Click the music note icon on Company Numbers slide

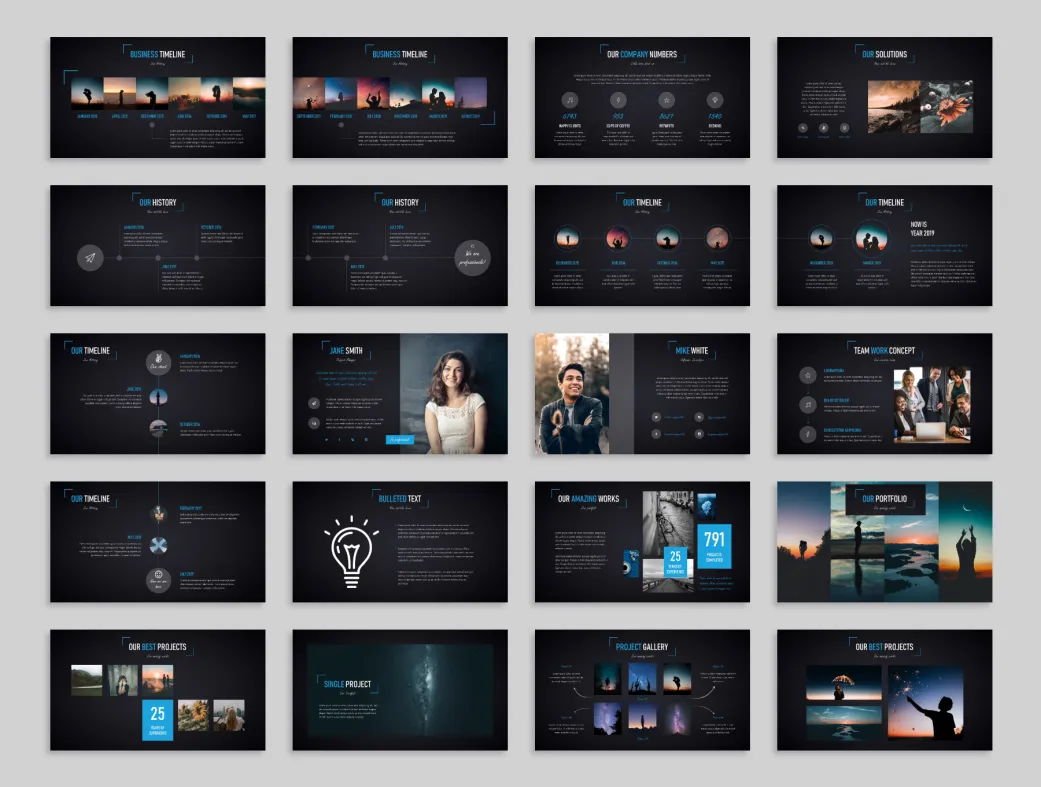[x=570, y=100]
